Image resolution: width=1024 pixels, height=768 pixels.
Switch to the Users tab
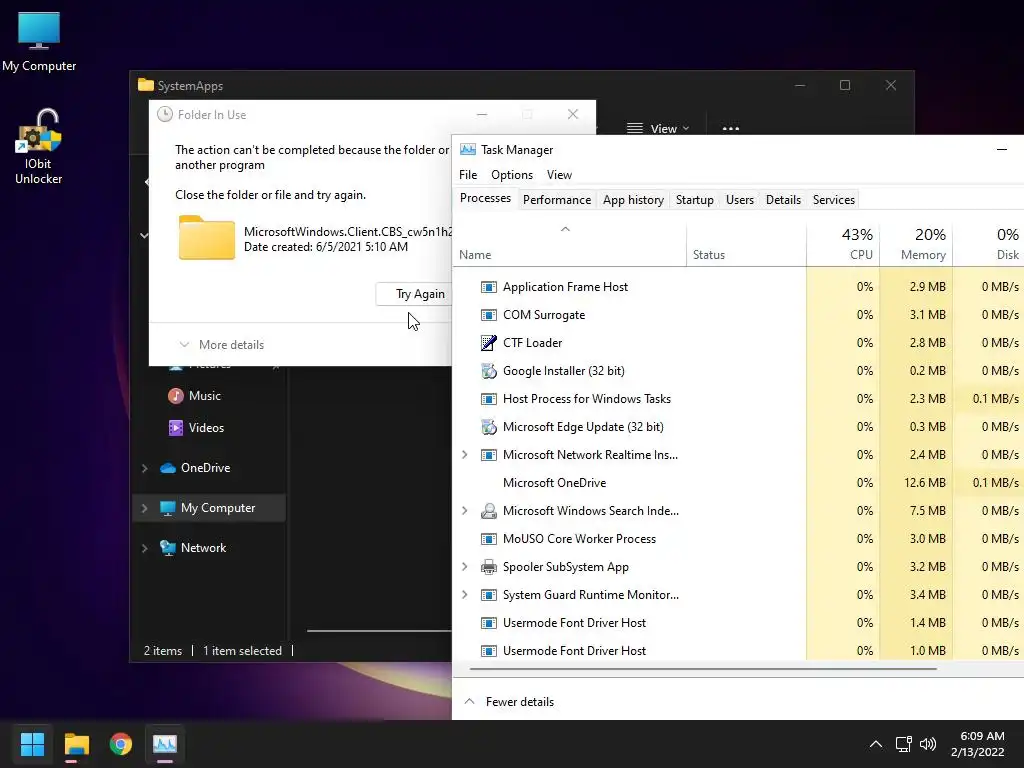pos(740,200)
